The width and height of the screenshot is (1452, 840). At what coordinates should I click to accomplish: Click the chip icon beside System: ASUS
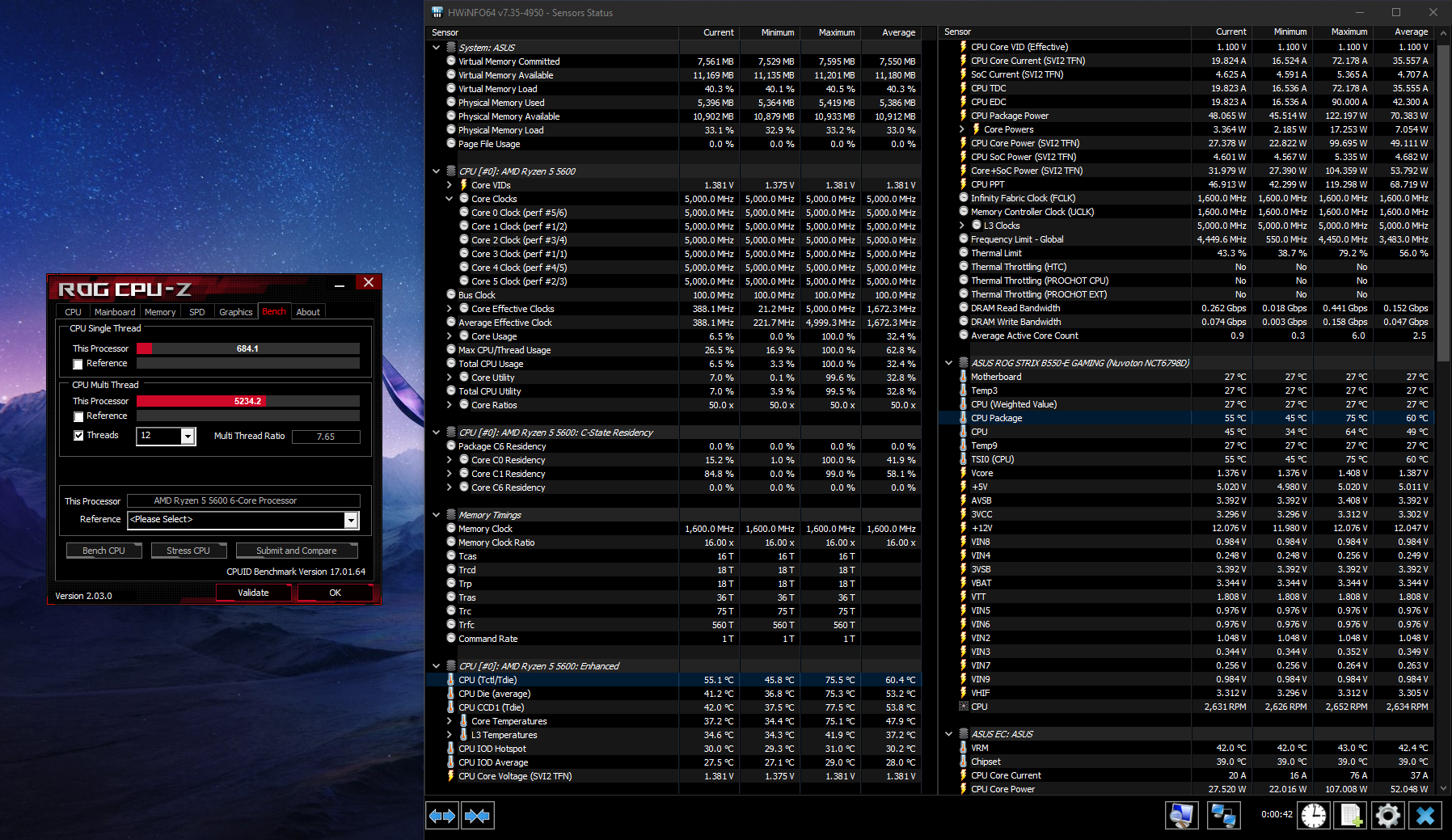tap(451, 48)
